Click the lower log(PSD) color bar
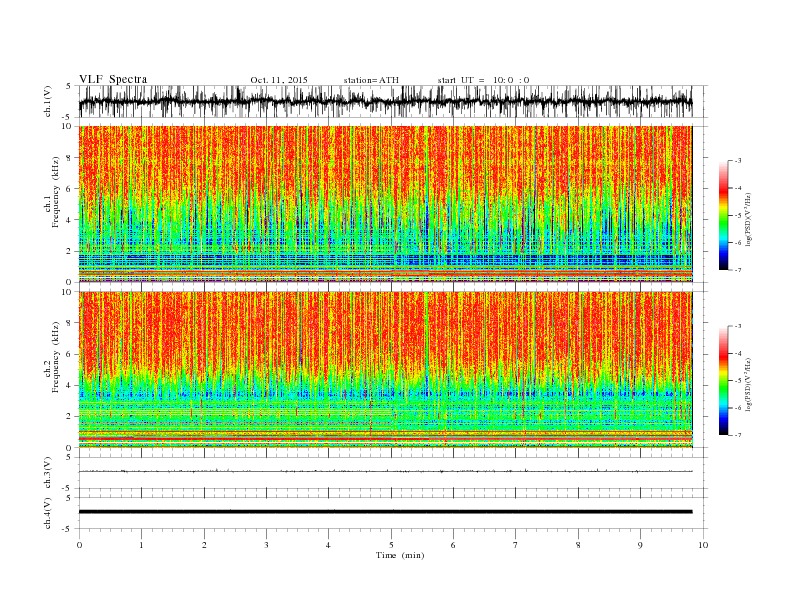792x612 pixels. pos(723,381)
